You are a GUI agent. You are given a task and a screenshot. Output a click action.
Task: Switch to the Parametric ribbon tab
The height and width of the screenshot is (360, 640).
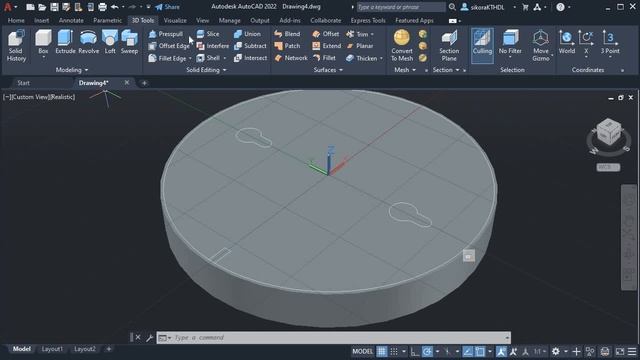pos(107,20)
